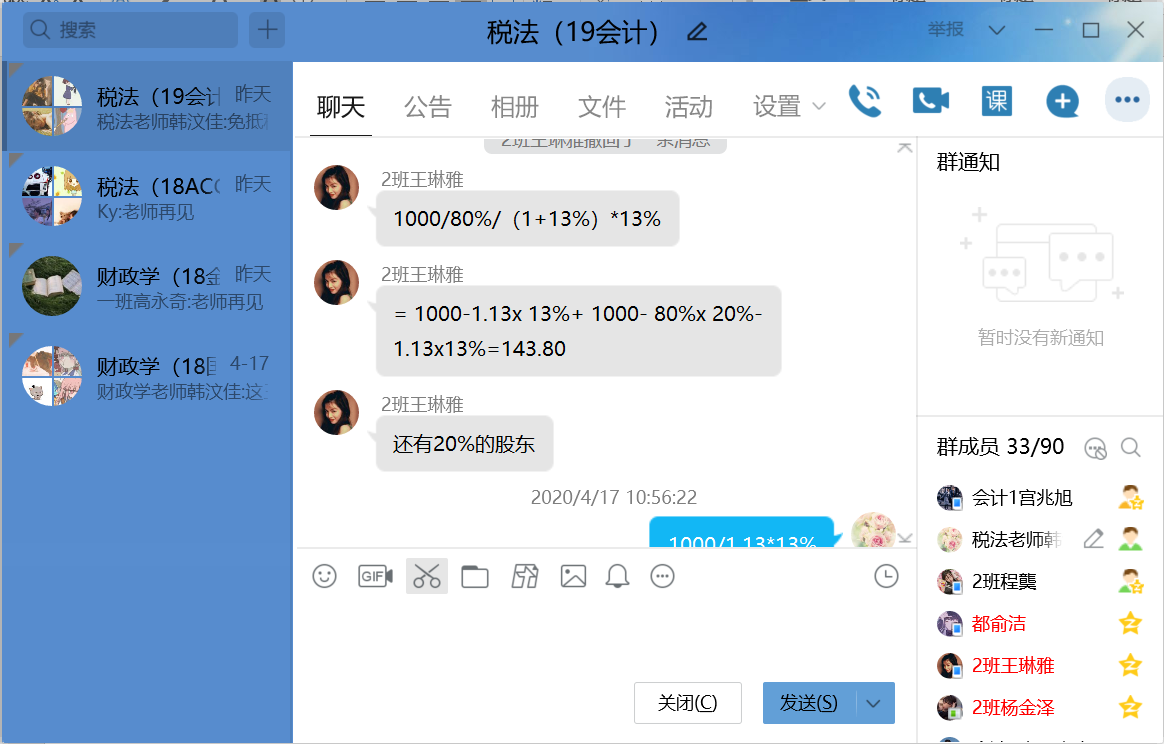This screenshot has height=744, width=1164.
Task: Switch to the 公告 tab
Action: point(428,106)
